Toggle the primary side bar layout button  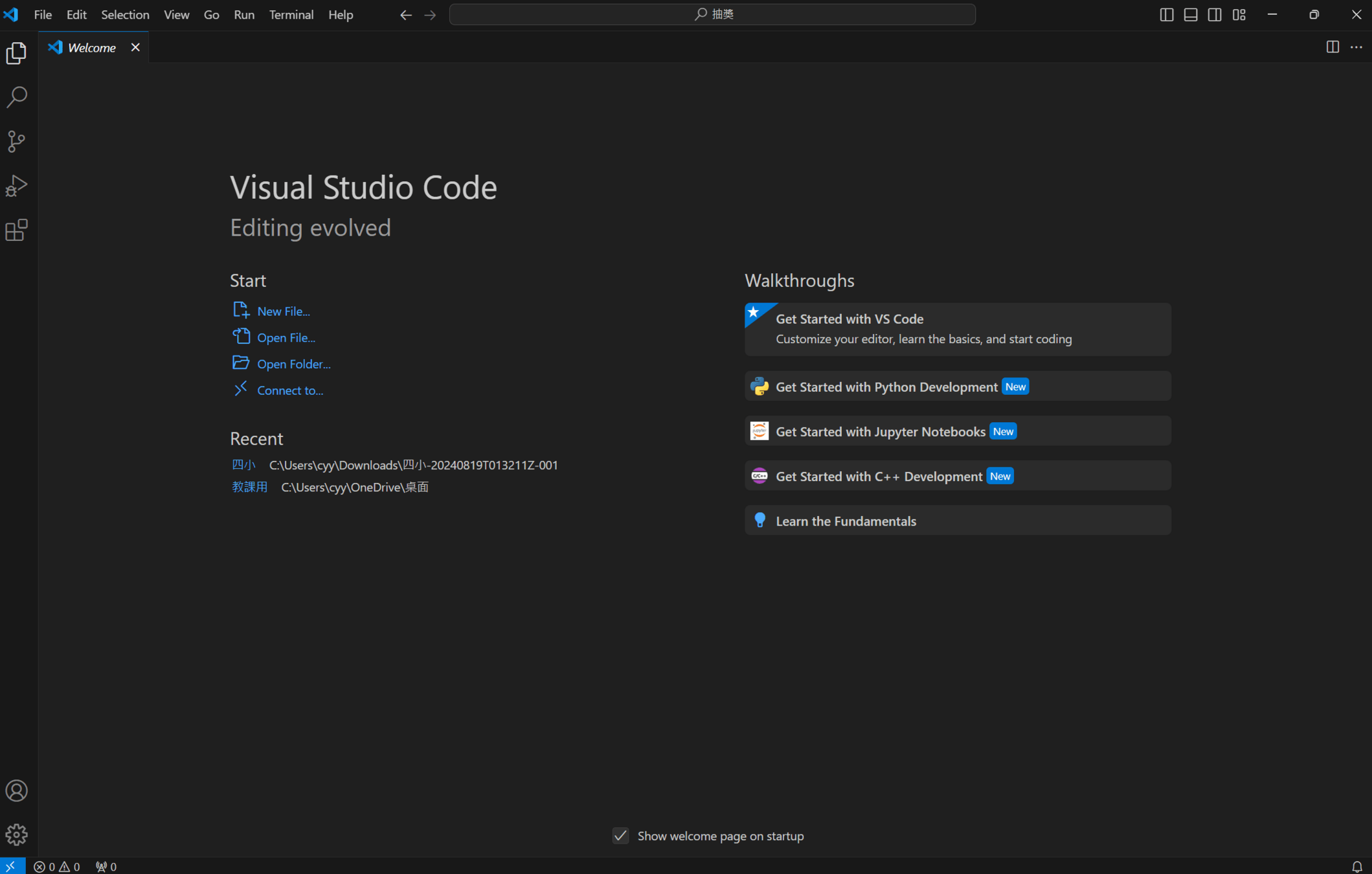1166,14
